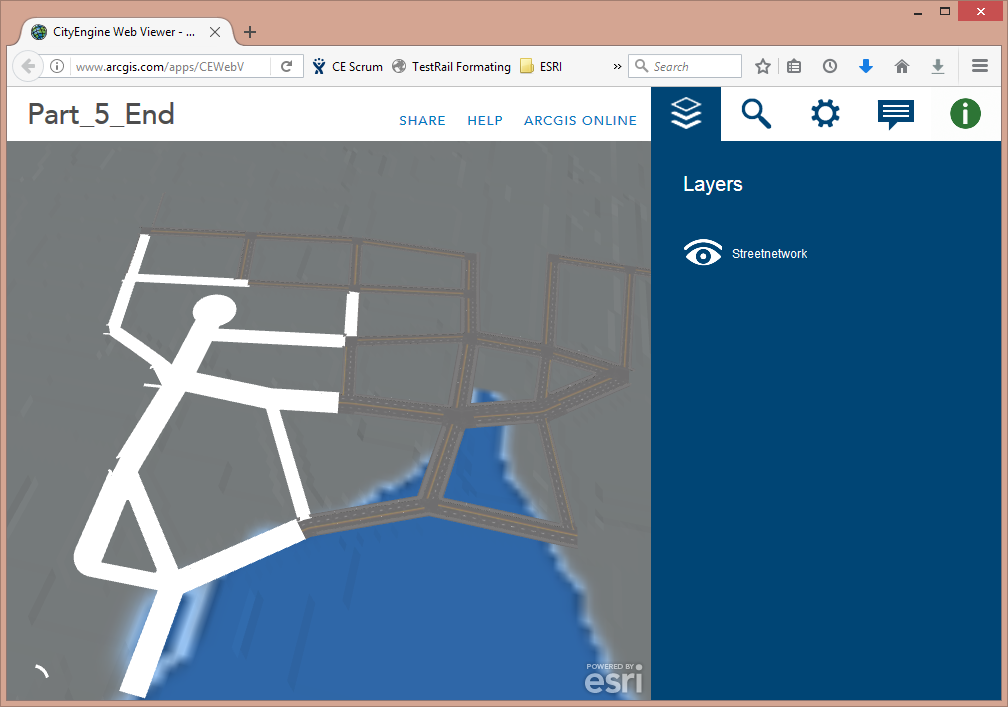This screenshot has height=707, width=1008.
Task: Show bookmarks list icon
Action: 794,66
